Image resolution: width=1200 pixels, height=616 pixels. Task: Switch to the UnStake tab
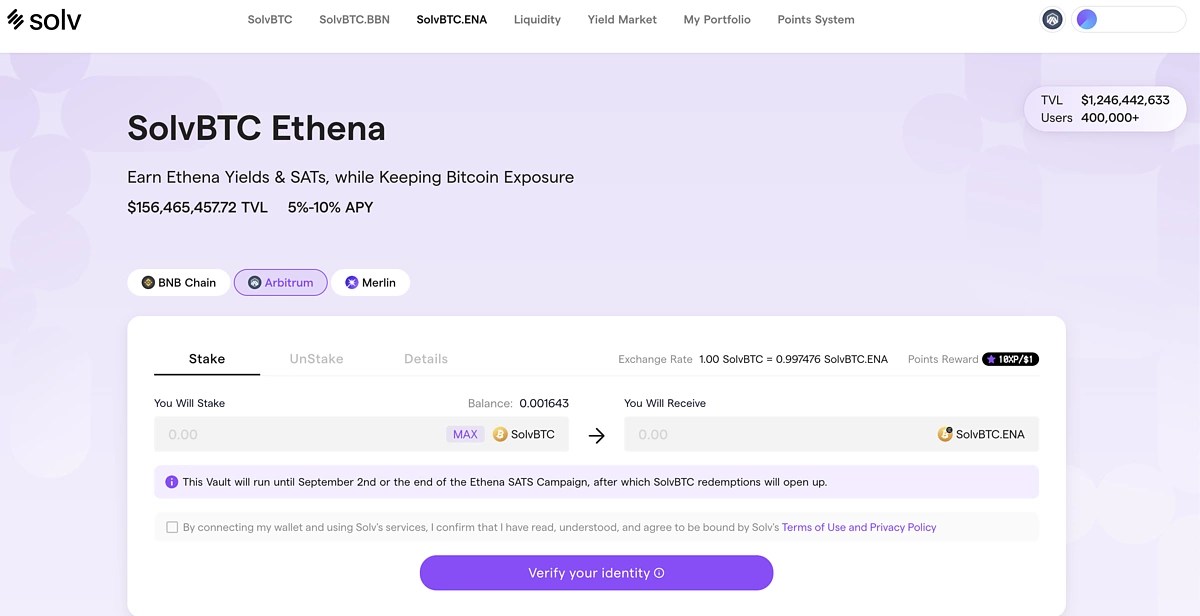pos(316,359)
